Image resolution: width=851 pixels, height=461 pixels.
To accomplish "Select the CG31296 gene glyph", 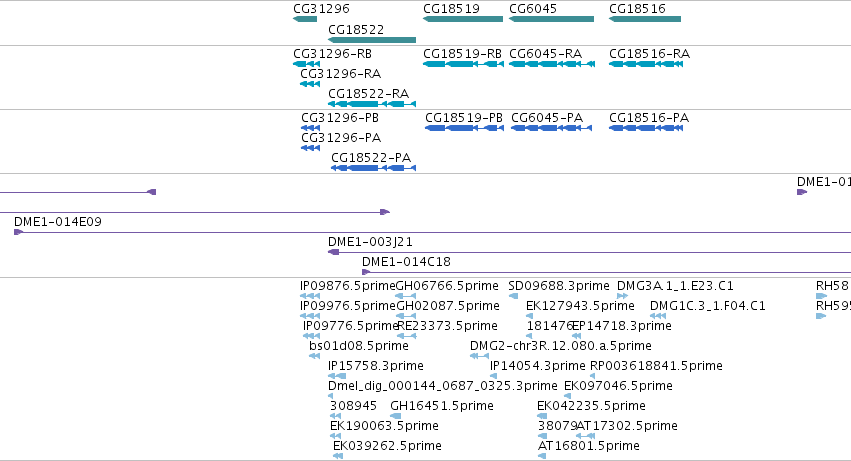I will (x=305, y=19).
